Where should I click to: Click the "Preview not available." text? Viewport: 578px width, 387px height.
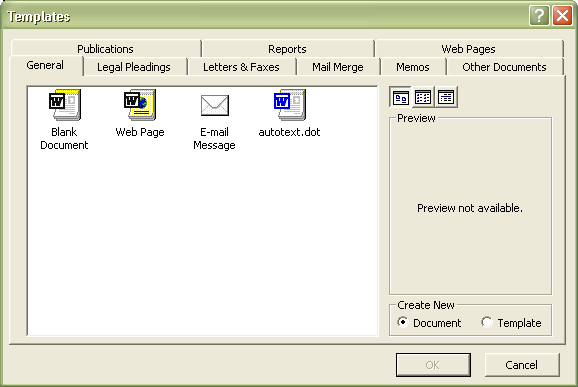click(470, 208)
